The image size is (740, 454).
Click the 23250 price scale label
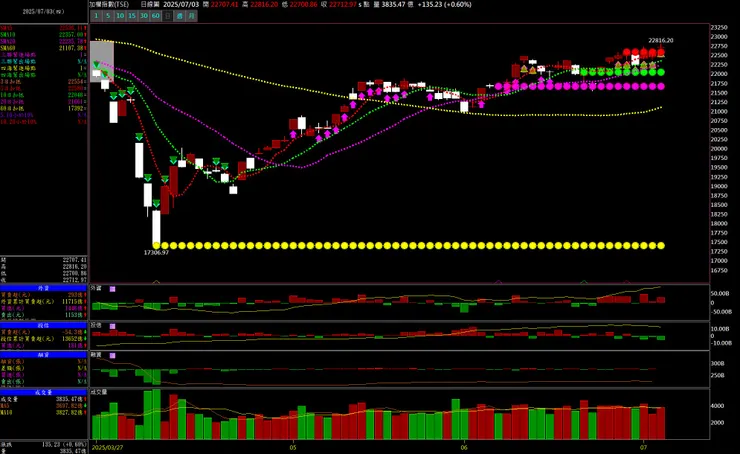[x=719, y=27]
